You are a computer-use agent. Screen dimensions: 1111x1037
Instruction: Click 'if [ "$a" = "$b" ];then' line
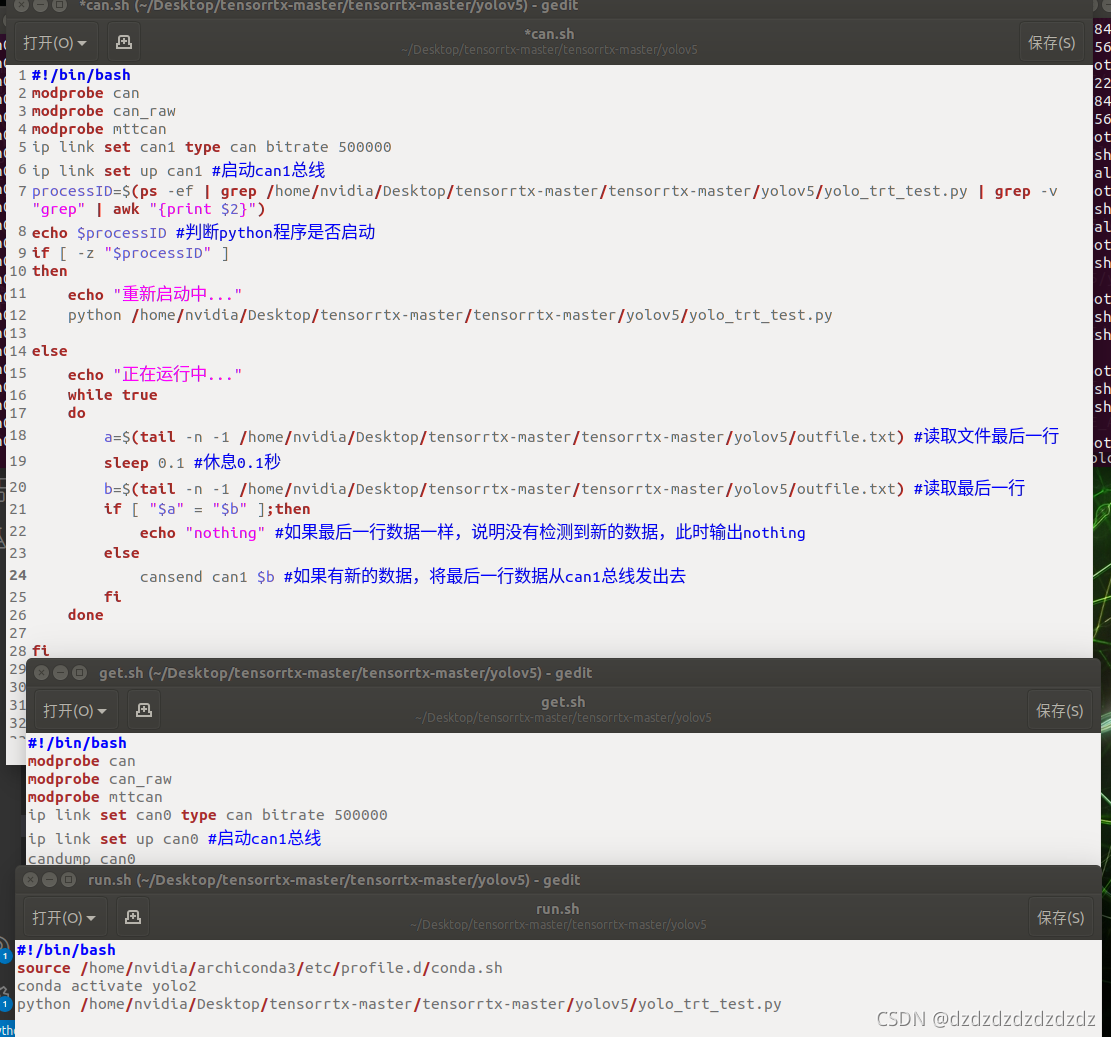pyautogui.click(x=207, y=509)
